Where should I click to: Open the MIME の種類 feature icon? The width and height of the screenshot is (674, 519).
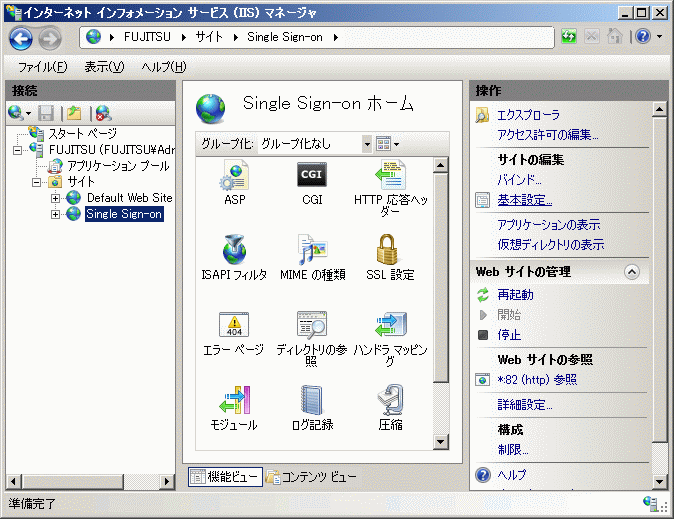pos(312,250)
